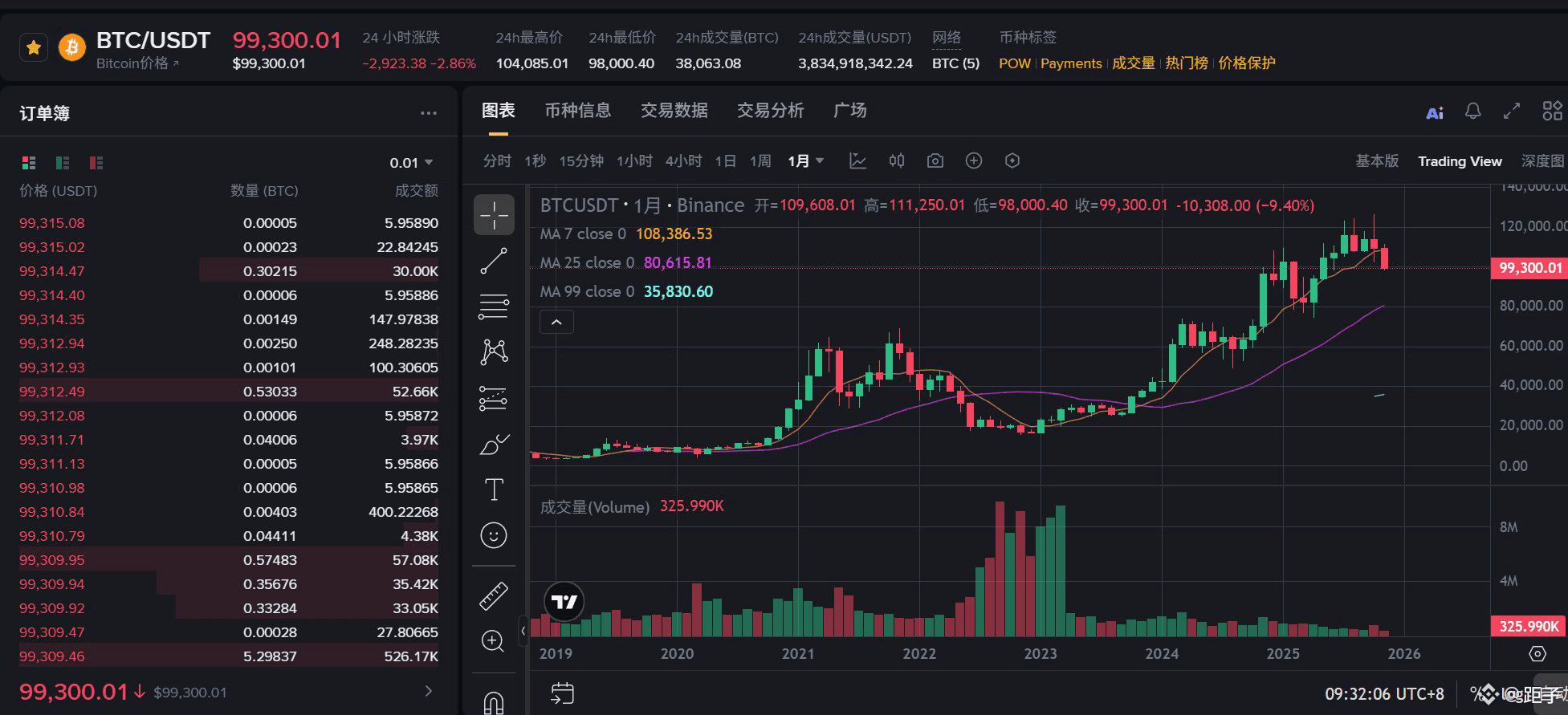The width and height of the screenshot is (1568, 715).
Task: Click the camera snapshot icon
Action: point(935,161)
